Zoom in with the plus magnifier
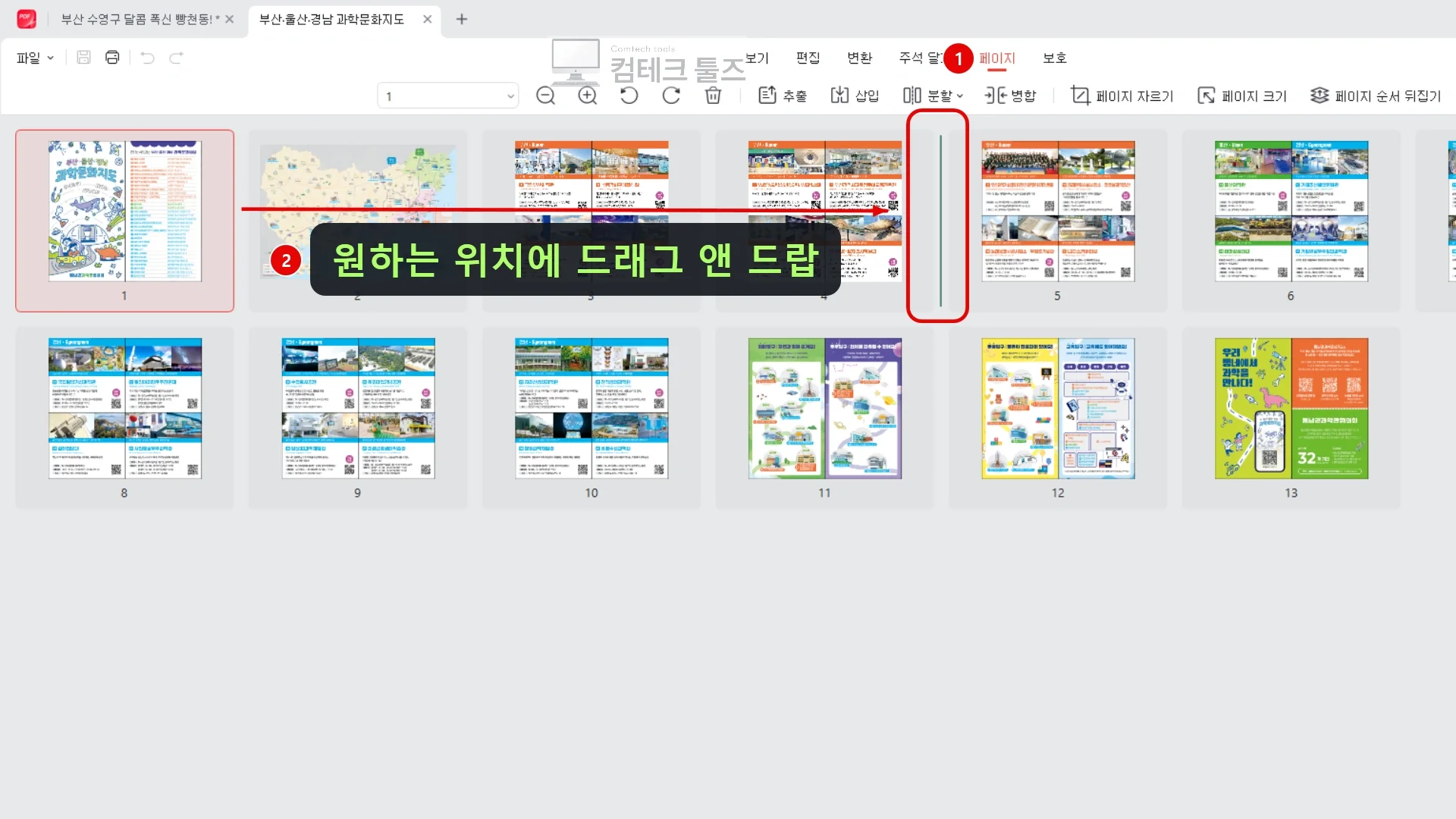Screen dimensions: 1456x819 coord(588,96)
